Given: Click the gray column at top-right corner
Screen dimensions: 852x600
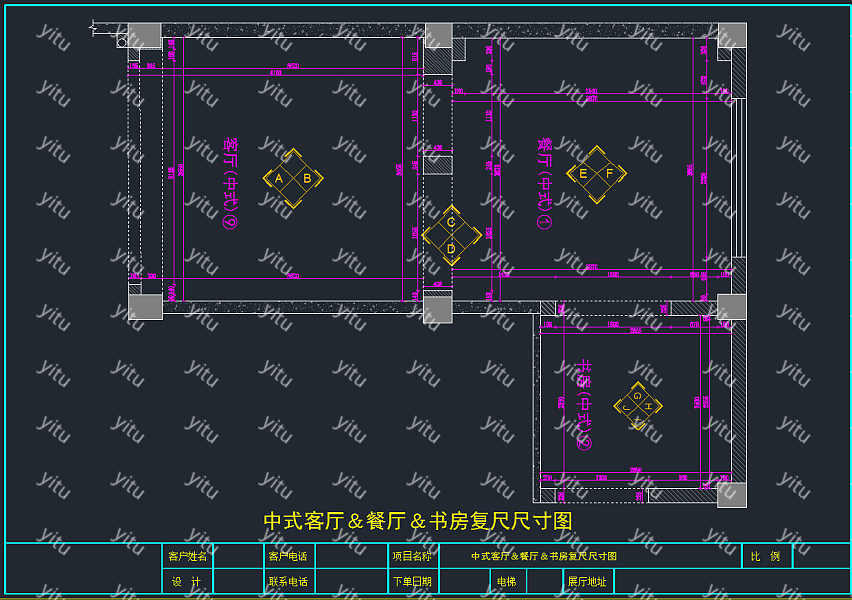Looking at the screenshot, I should (732, 35).
